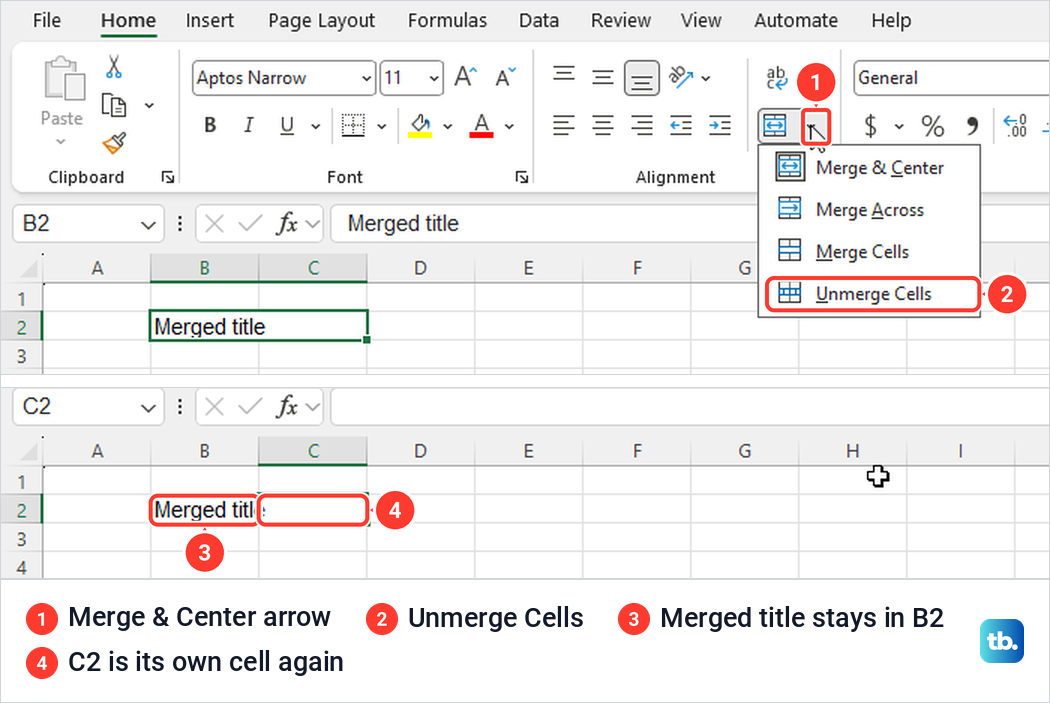Click Insert Function fx in top formula bar
The width and height of the screenshot is (1050, 703).
click(287, 223)
